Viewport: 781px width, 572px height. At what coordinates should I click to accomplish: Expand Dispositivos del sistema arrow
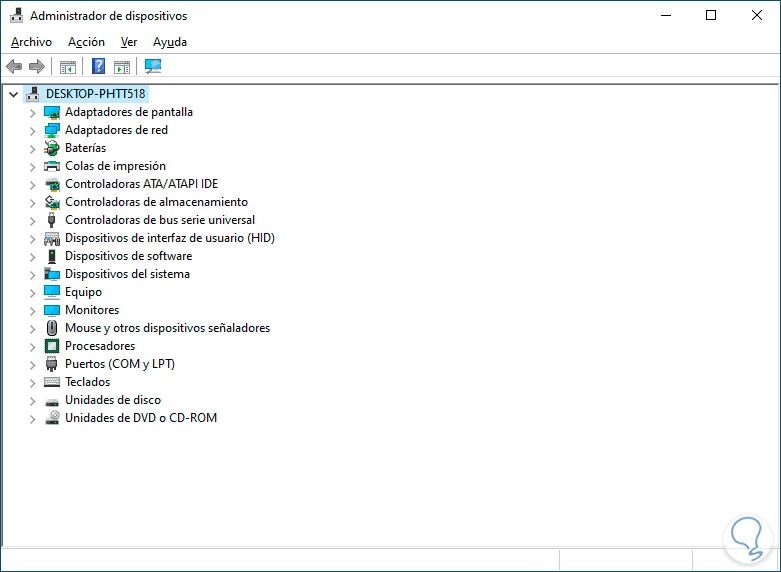pos(32,275)
